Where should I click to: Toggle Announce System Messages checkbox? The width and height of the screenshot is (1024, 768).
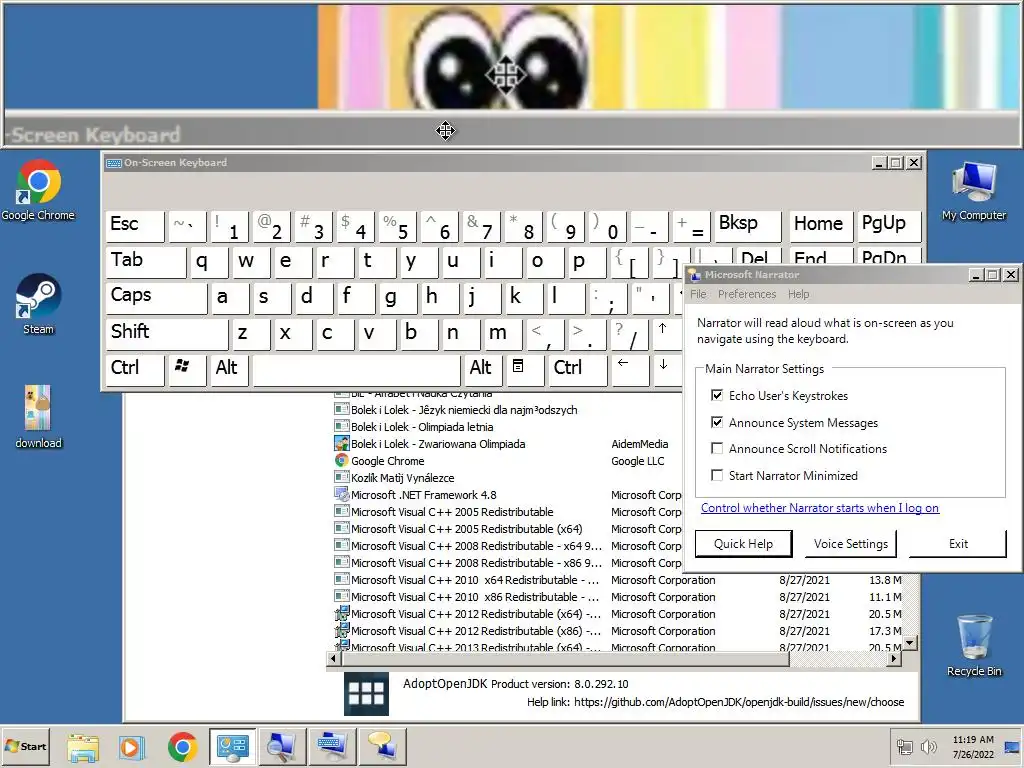click(x=717, y=422)
